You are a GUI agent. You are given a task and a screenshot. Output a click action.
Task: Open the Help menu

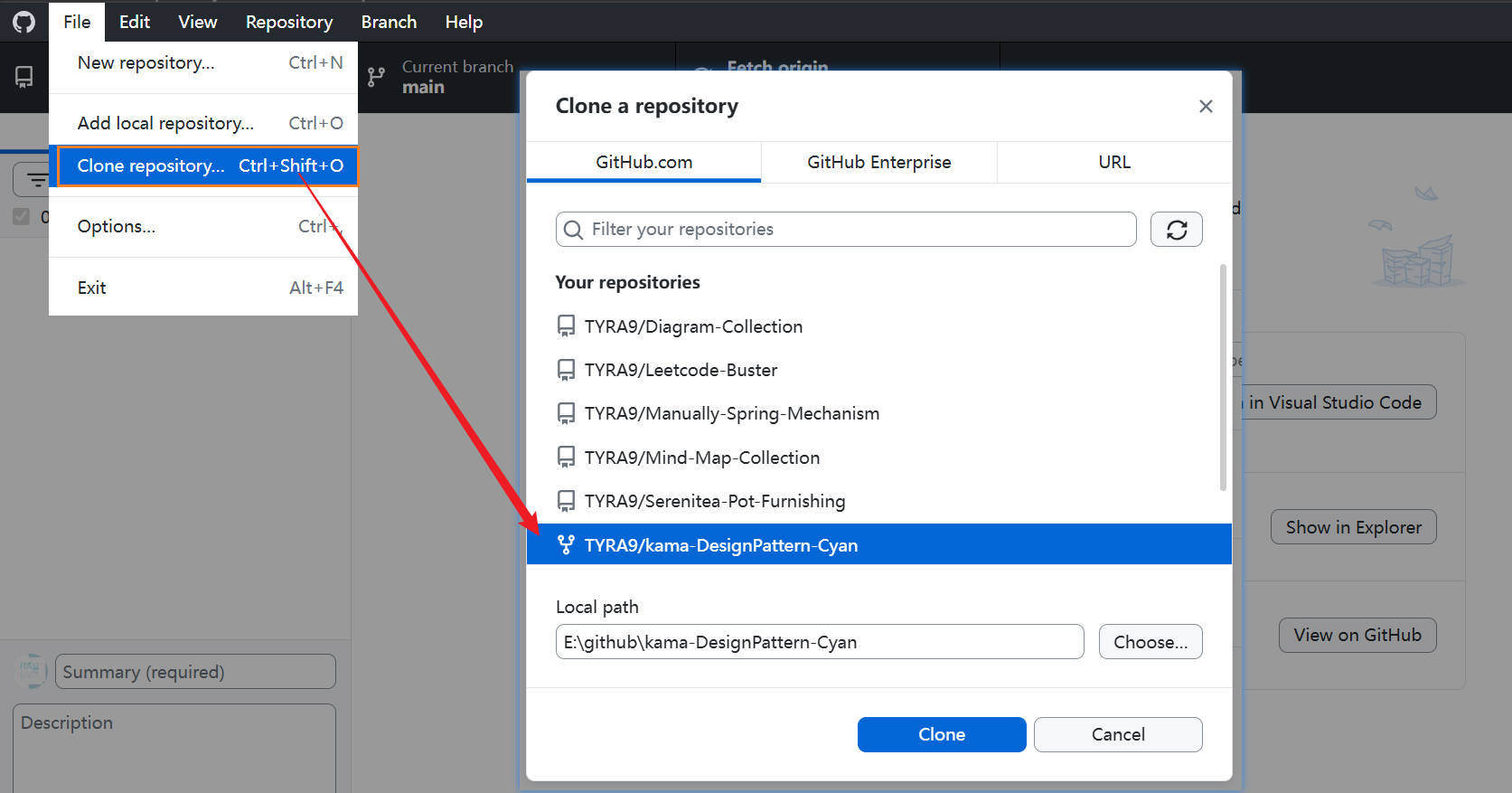(464, 22)
